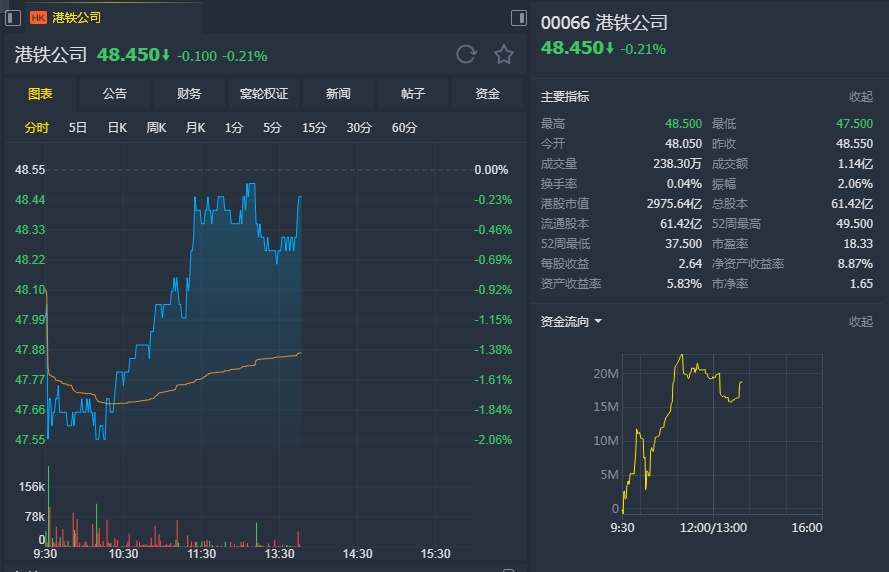Screen dimensions: 889x572
Task: Choose the 60分 chart interval
Action: (x=404, y=128)
